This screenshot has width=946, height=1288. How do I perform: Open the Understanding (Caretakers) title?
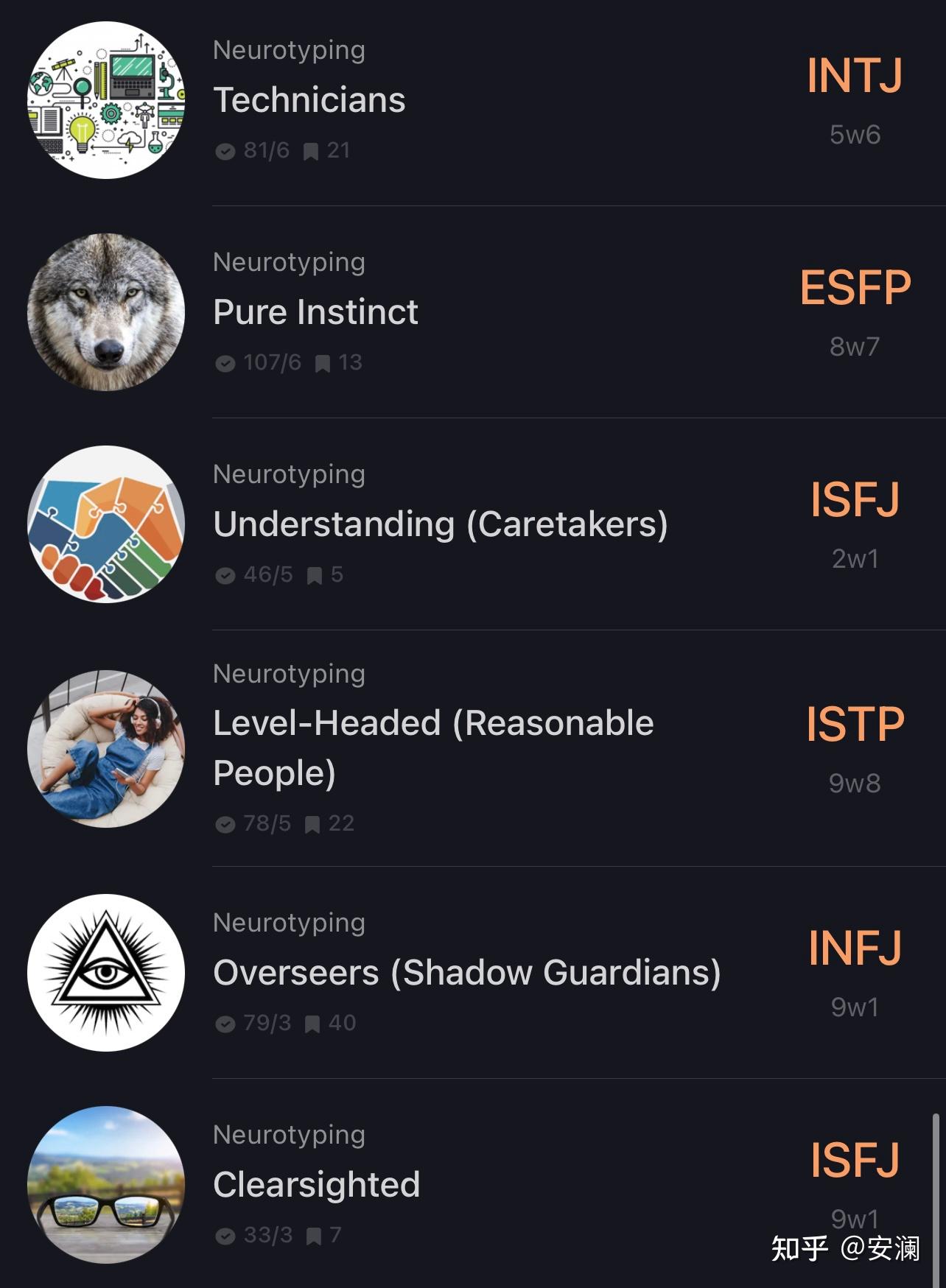[x=440, y=524]
